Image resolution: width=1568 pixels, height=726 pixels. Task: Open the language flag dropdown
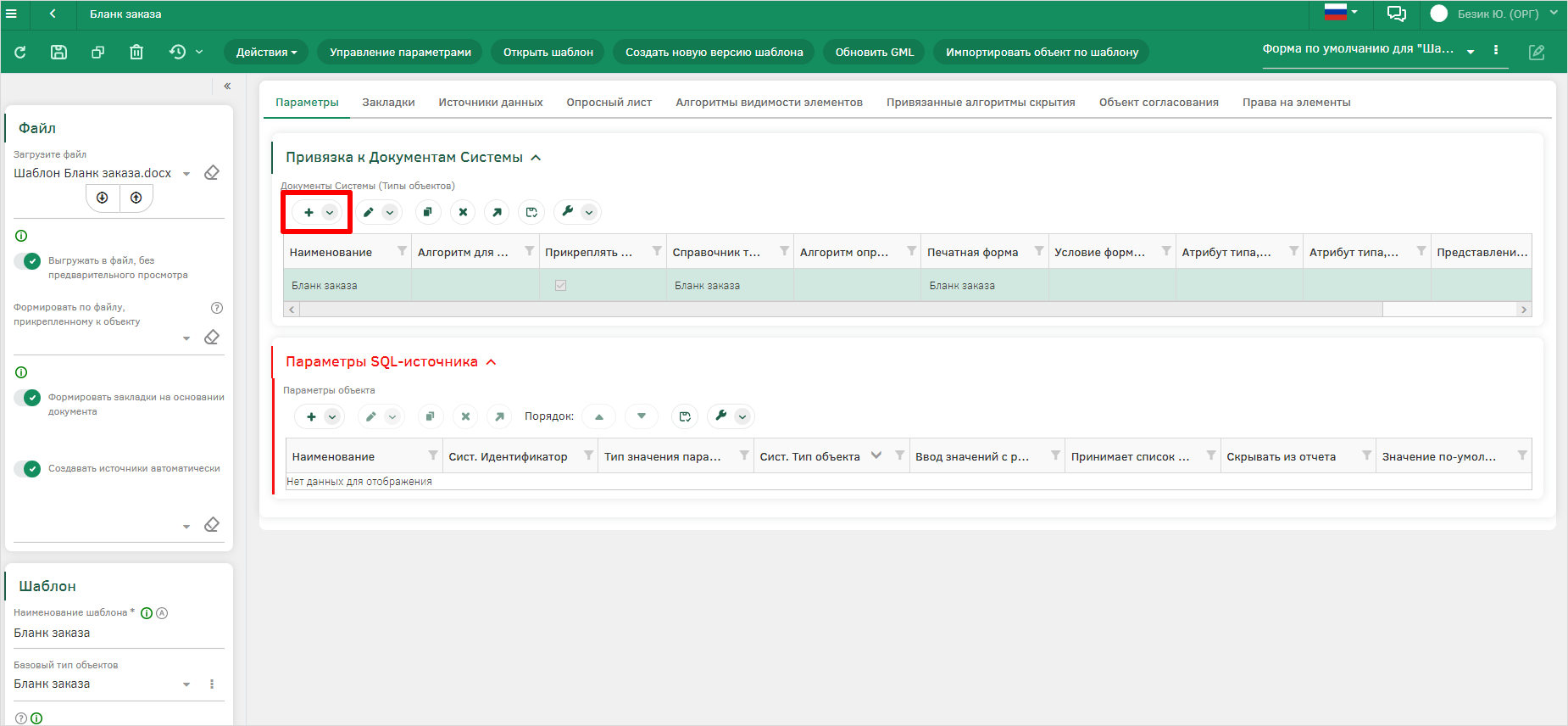coord(1341,12)
